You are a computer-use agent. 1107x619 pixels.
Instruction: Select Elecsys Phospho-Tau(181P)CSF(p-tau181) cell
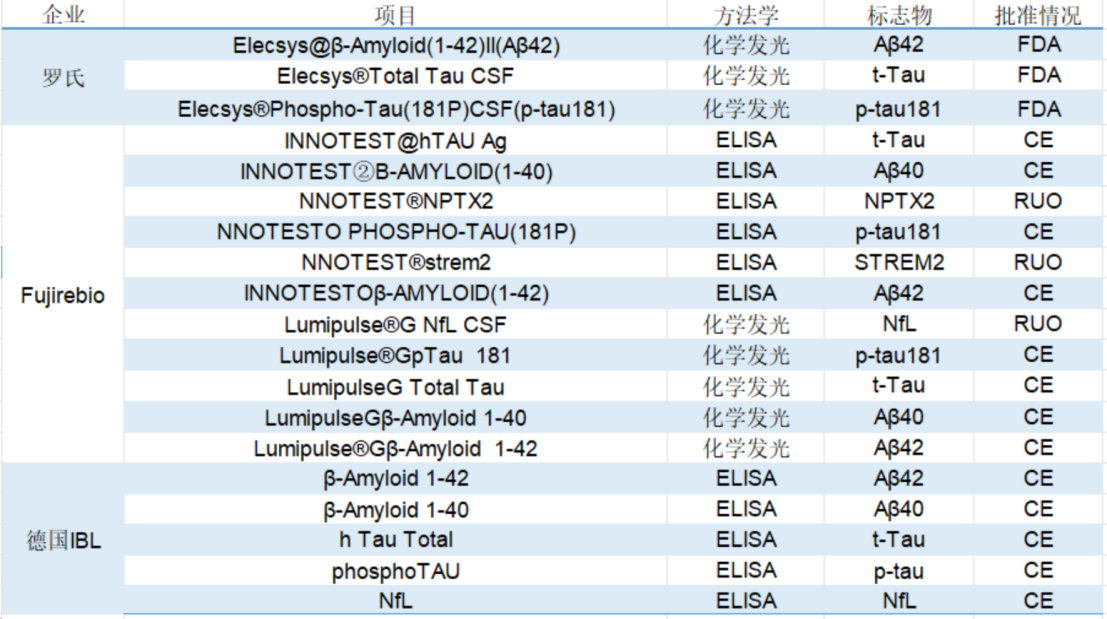tap(395, 109)
